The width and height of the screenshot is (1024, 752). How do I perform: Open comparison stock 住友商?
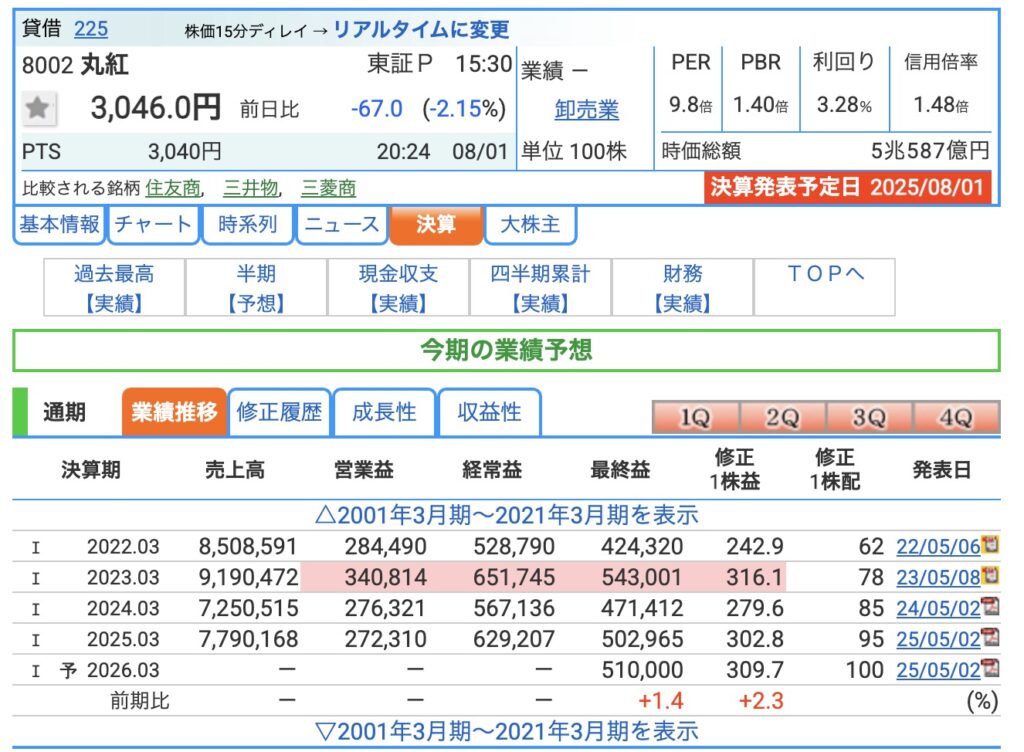[173, 188]
